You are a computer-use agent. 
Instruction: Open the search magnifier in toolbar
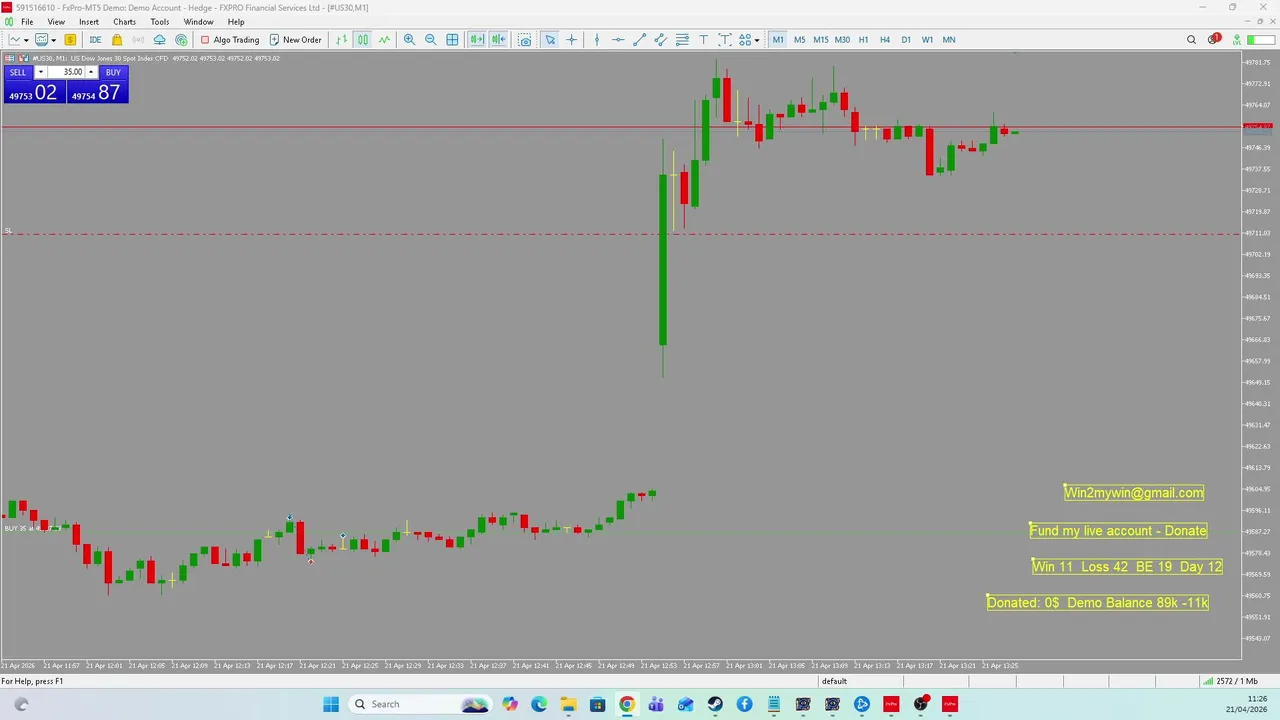point(1191,40)
